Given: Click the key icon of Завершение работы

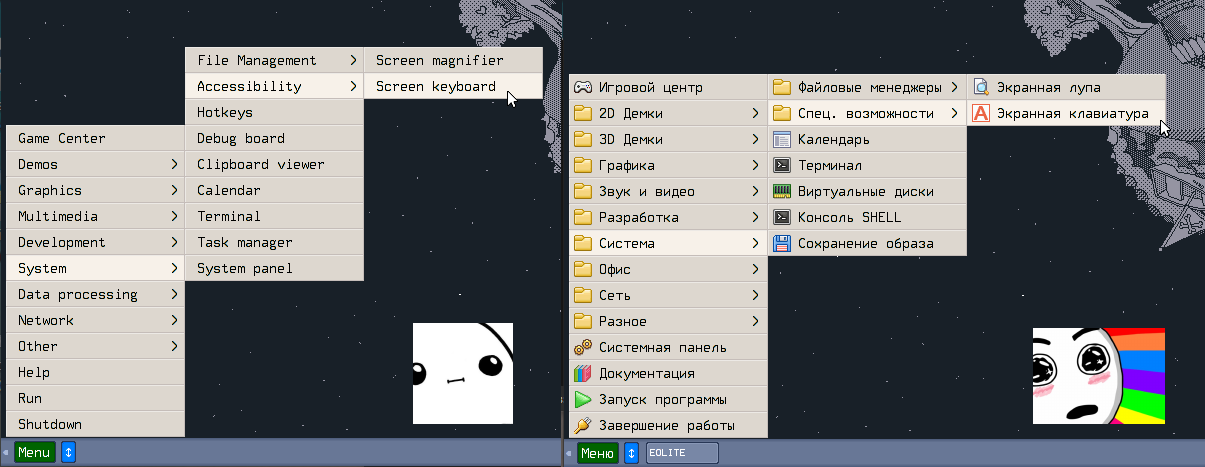Looking at the screenshot, I should pos(583,426).
